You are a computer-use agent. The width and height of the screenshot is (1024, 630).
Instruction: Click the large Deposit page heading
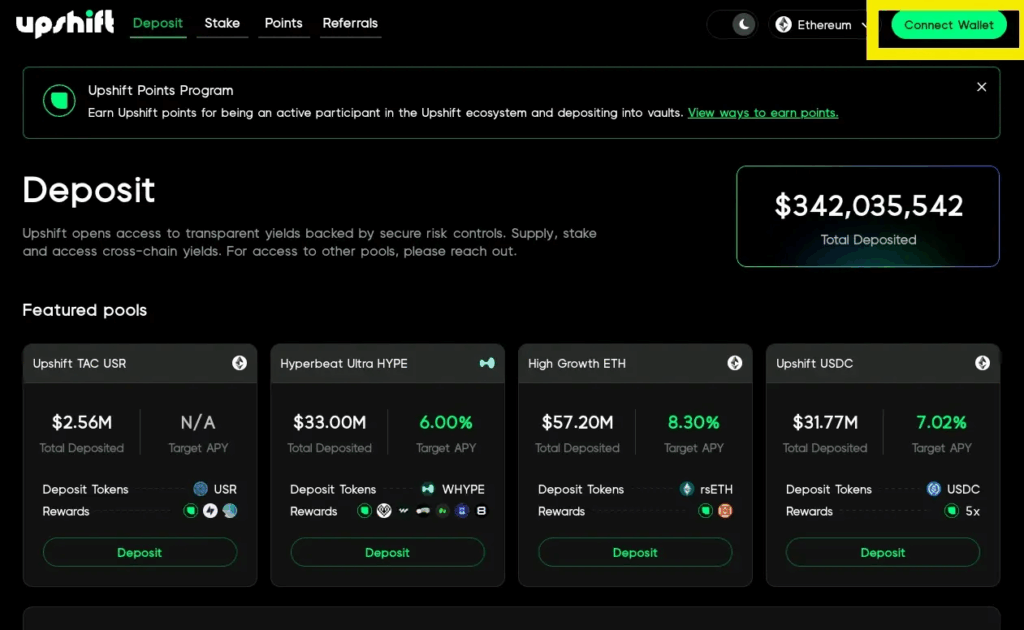click(89, 191)
